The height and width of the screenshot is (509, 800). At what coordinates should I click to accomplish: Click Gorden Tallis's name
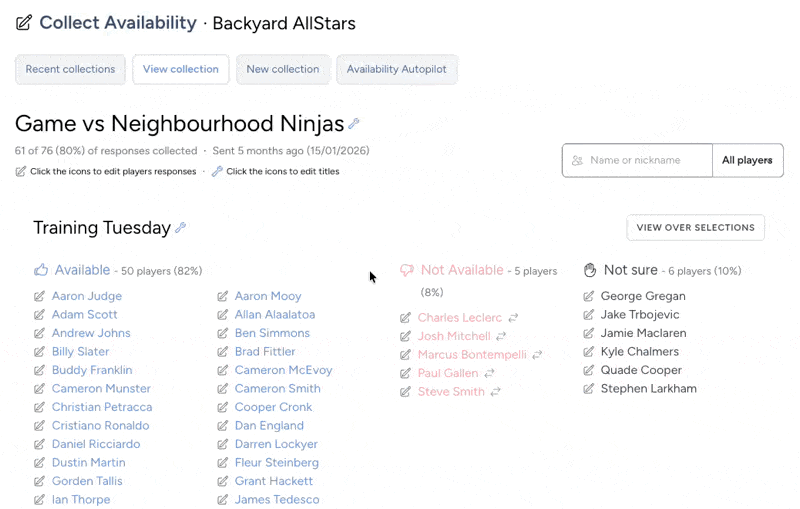click(87, 481)
